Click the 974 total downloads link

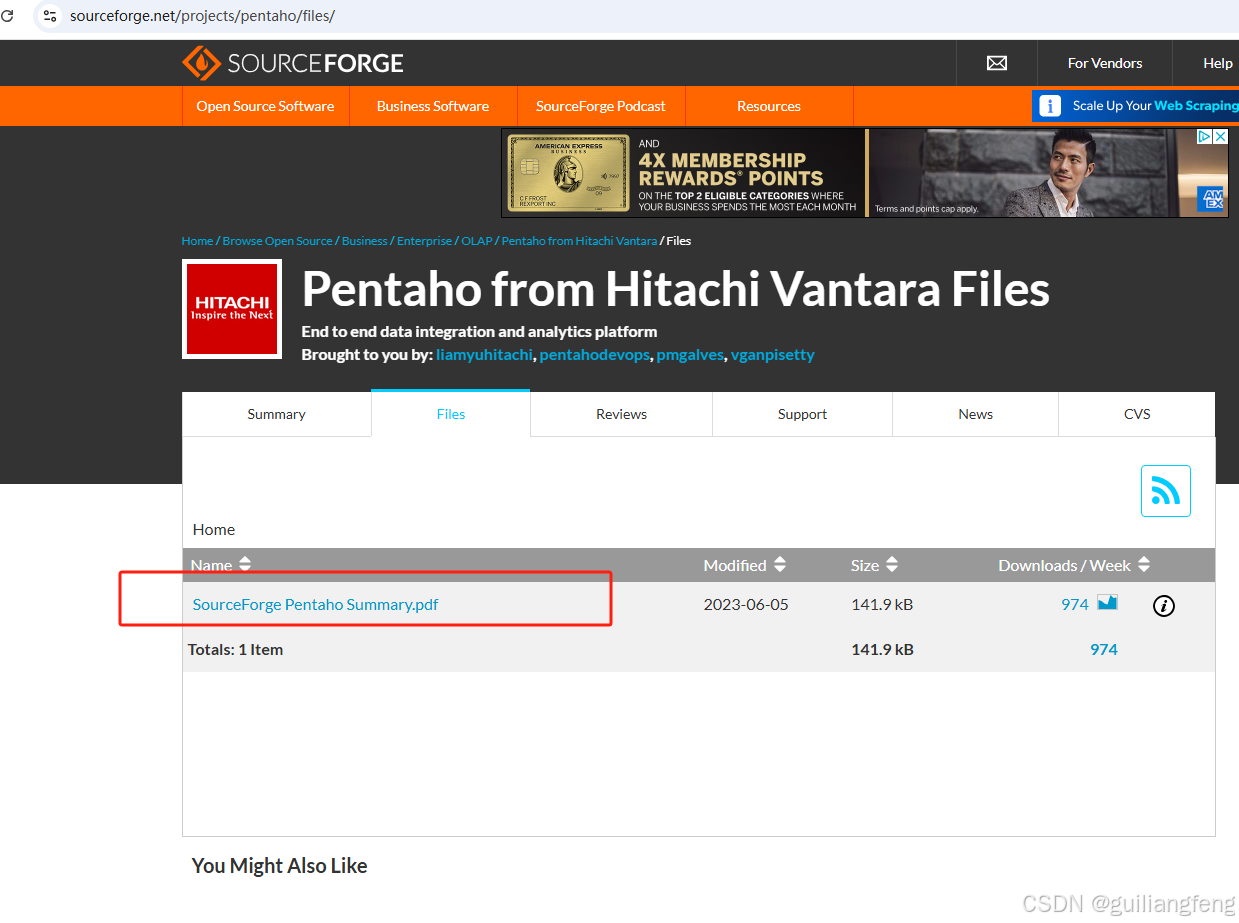1104,649
